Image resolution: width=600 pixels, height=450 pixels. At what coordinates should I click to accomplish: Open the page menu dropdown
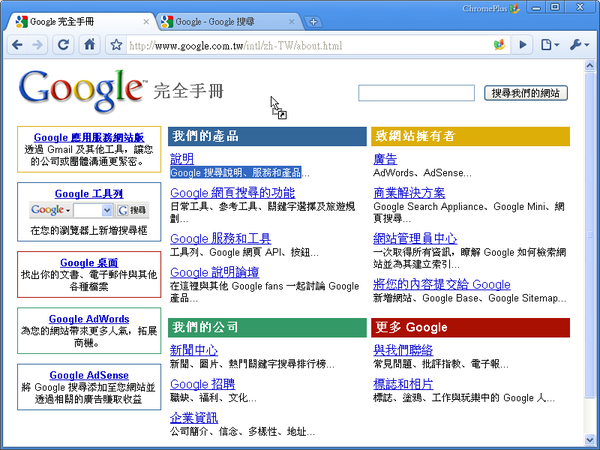click(x=550, y=45)
